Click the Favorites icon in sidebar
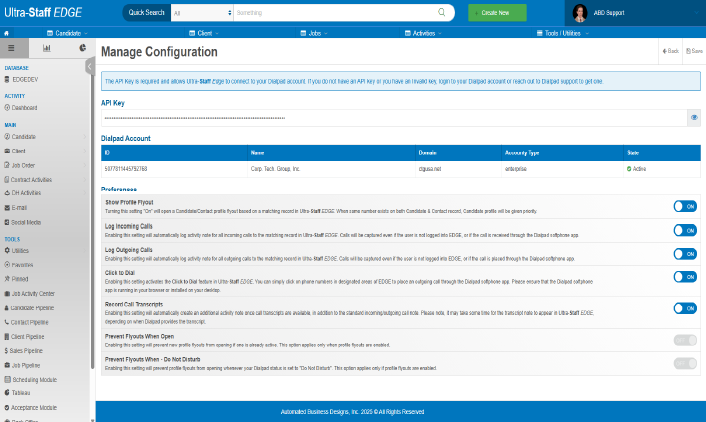The height and width of the screenshot is (422, 706). (7, 265)
